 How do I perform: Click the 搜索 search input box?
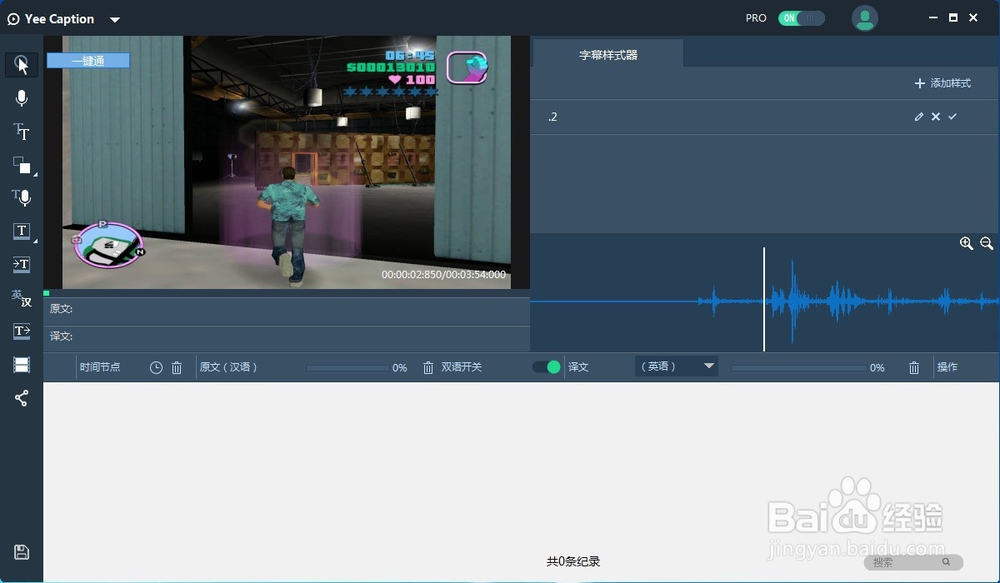click(x=913, y=562)
